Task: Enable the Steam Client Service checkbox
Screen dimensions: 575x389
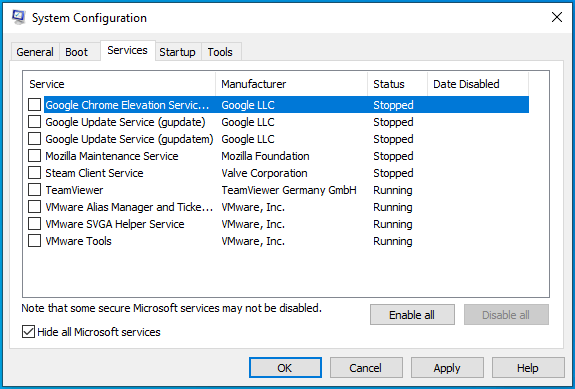Action: pyautogui.click(x=34, y=173)
